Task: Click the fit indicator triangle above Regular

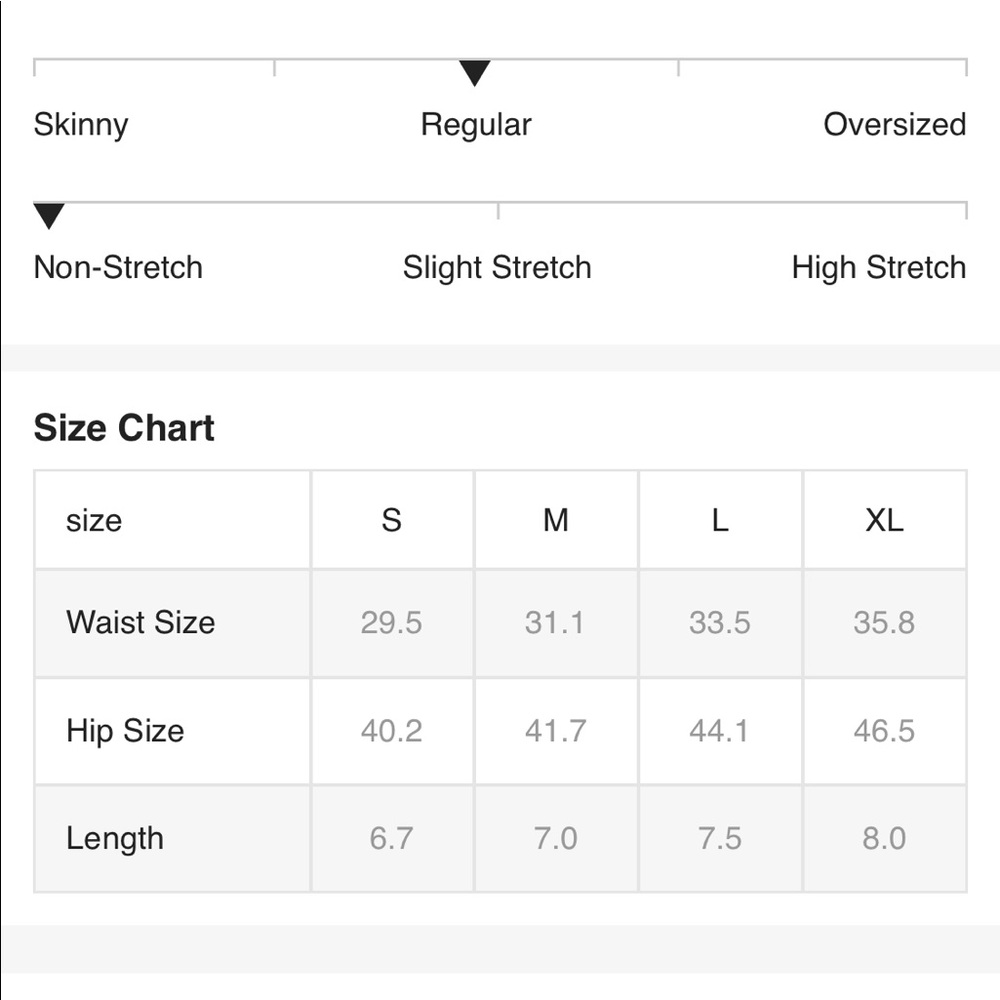Action: pos(475,73)
